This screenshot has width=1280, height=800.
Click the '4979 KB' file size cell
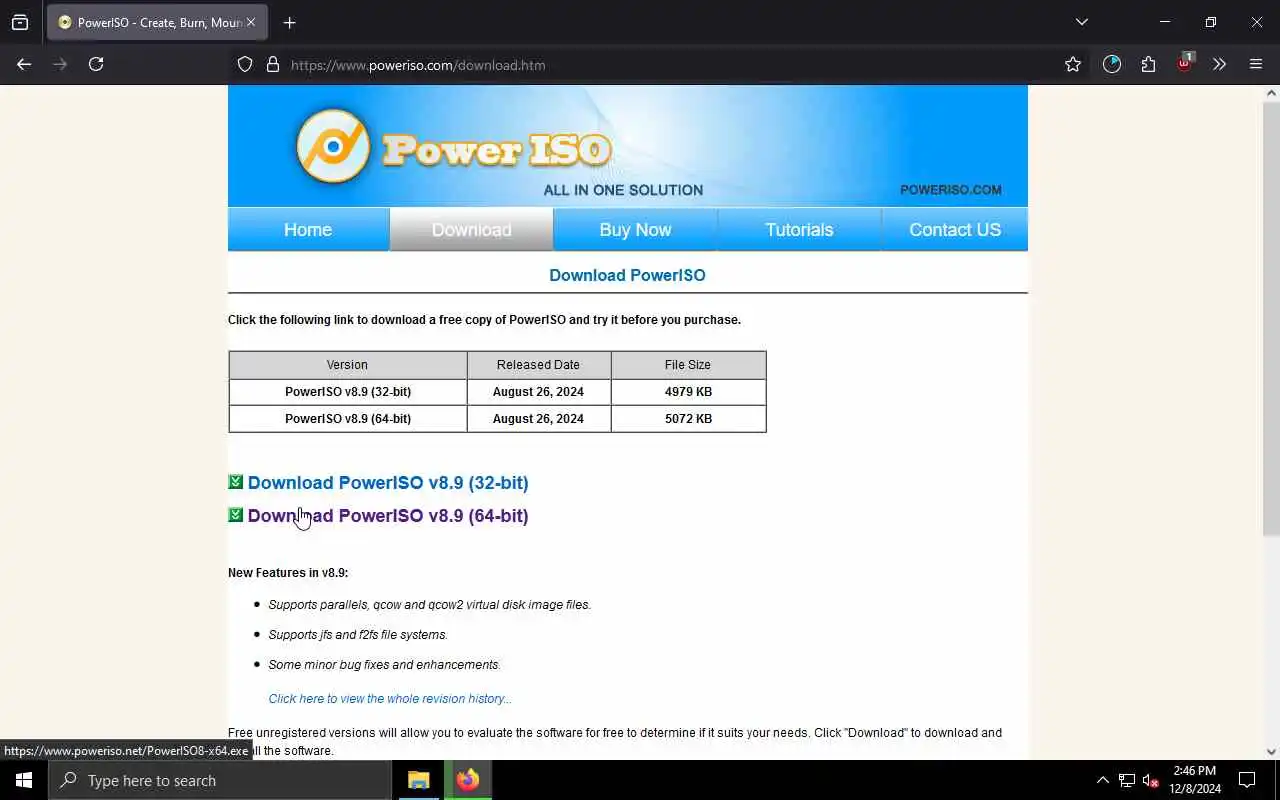click(x=688, y=392)
